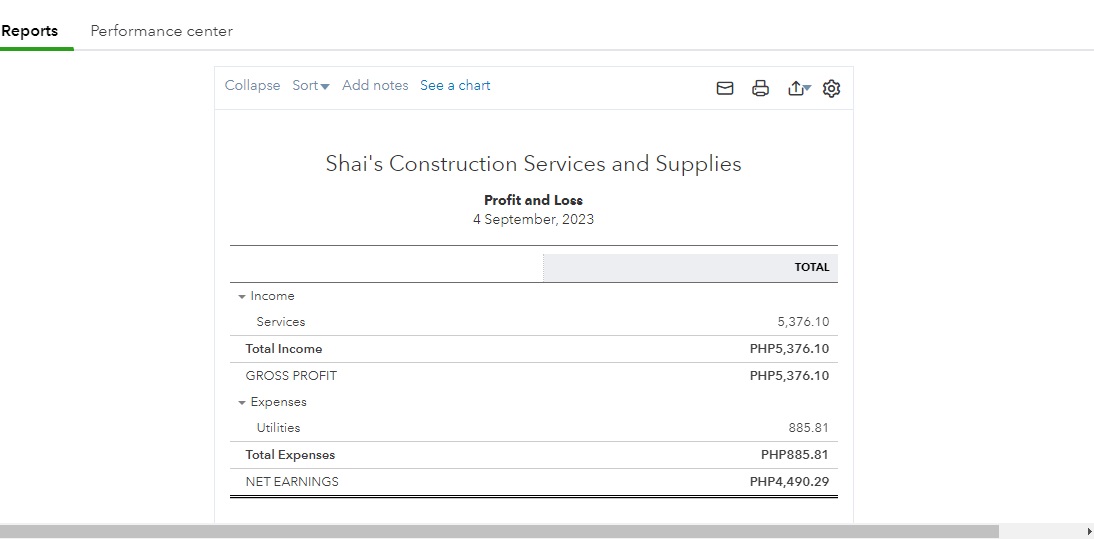Click the print report icon
The height and width of the screenshot is (539, 1094).
(x=760, y=88)
